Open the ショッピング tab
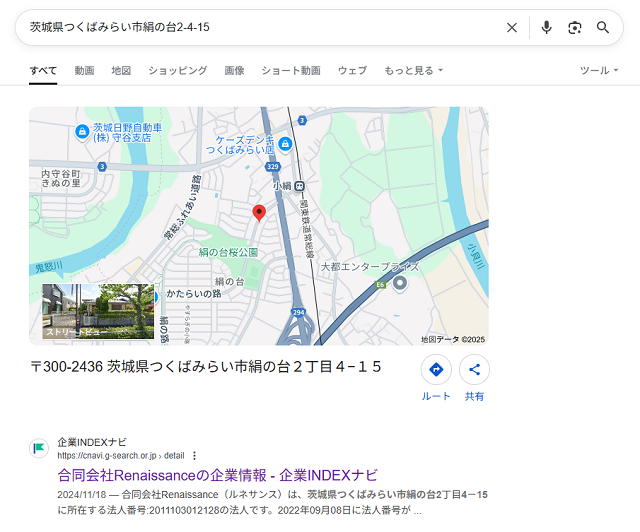 click(x=178, y=71)
